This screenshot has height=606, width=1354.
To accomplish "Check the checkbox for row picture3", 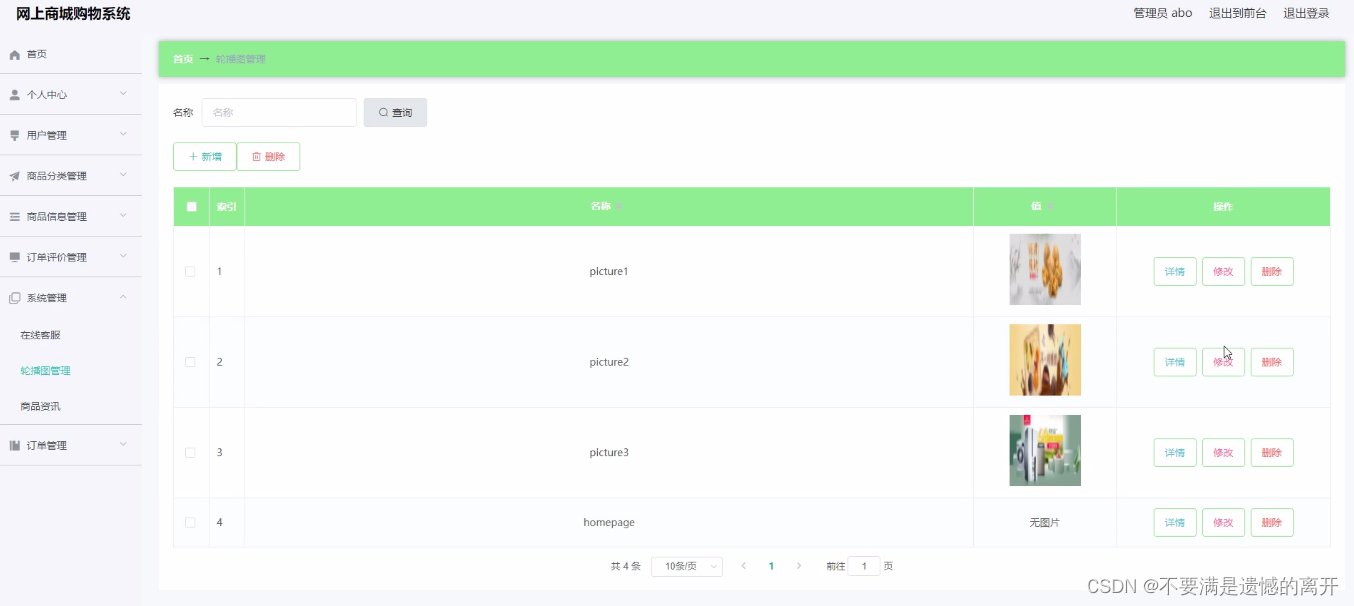I will [190, 453].
